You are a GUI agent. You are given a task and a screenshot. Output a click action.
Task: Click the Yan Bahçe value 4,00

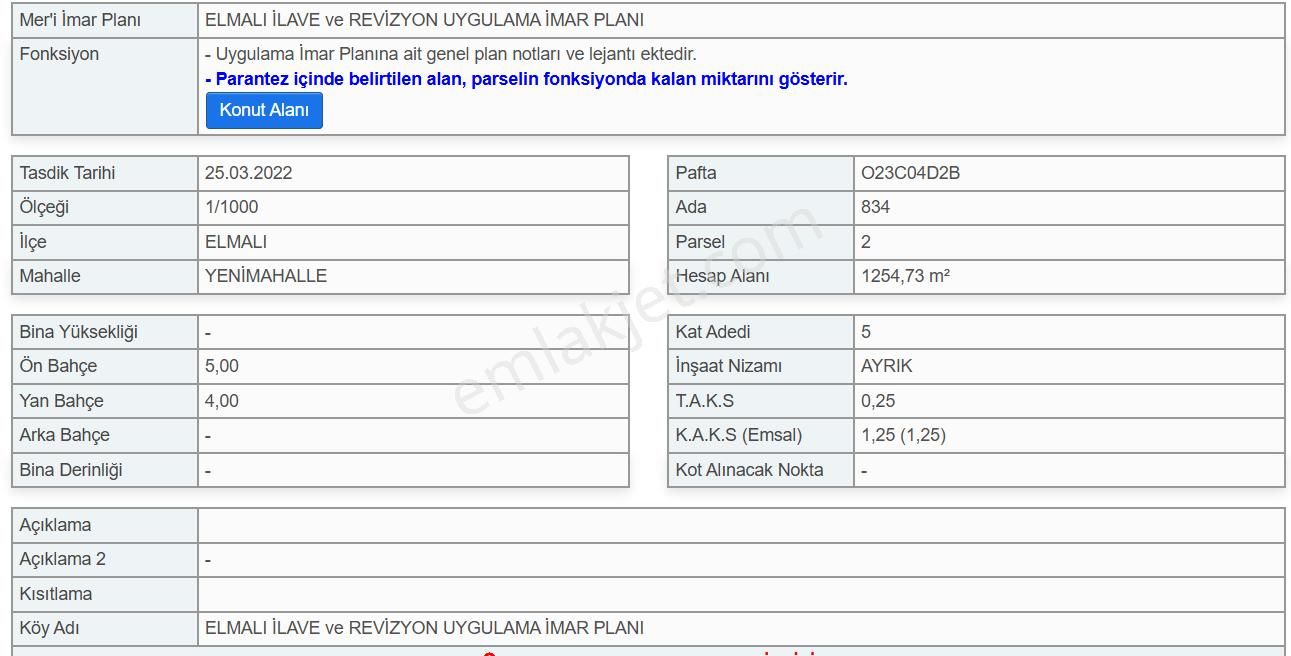tap(222, 401)
